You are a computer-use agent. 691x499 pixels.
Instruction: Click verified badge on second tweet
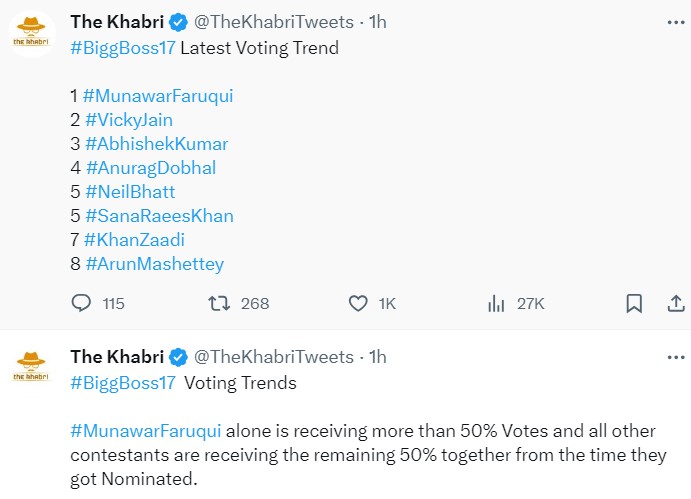tap(178, 357)
